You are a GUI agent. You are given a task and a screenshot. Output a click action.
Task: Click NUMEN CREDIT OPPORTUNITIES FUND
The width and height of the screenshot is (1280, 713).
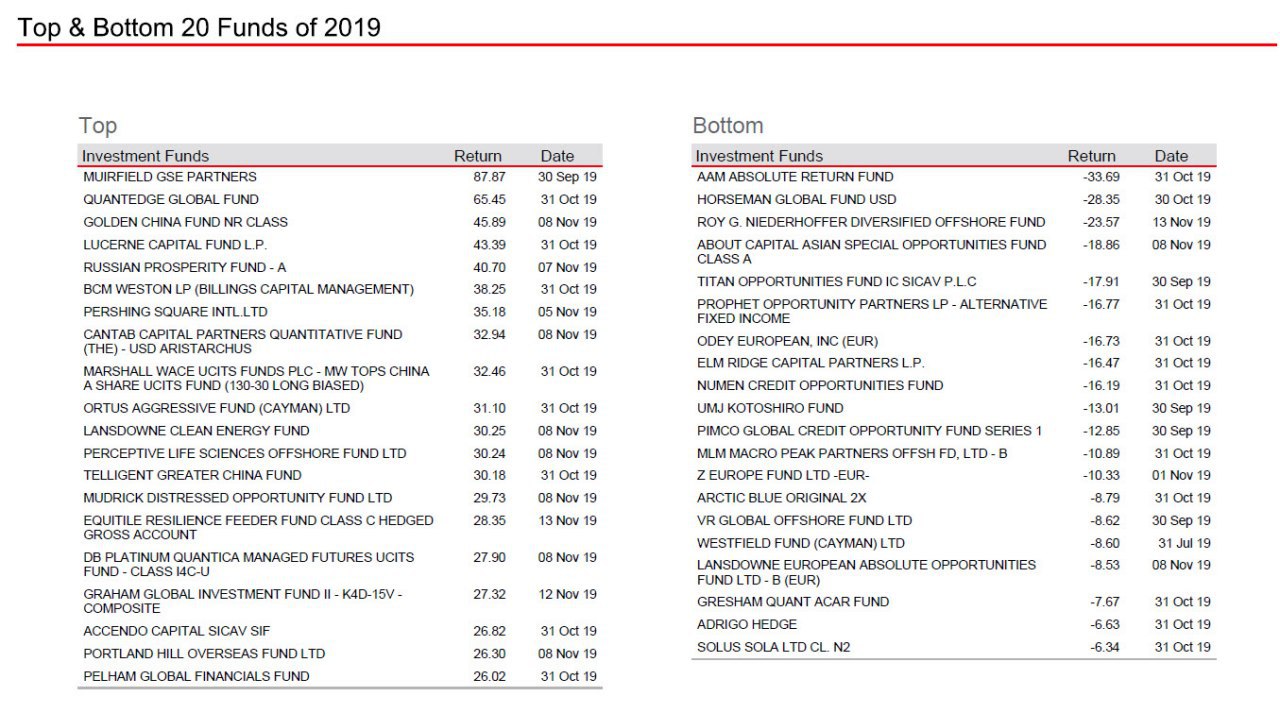pos(820,385)
